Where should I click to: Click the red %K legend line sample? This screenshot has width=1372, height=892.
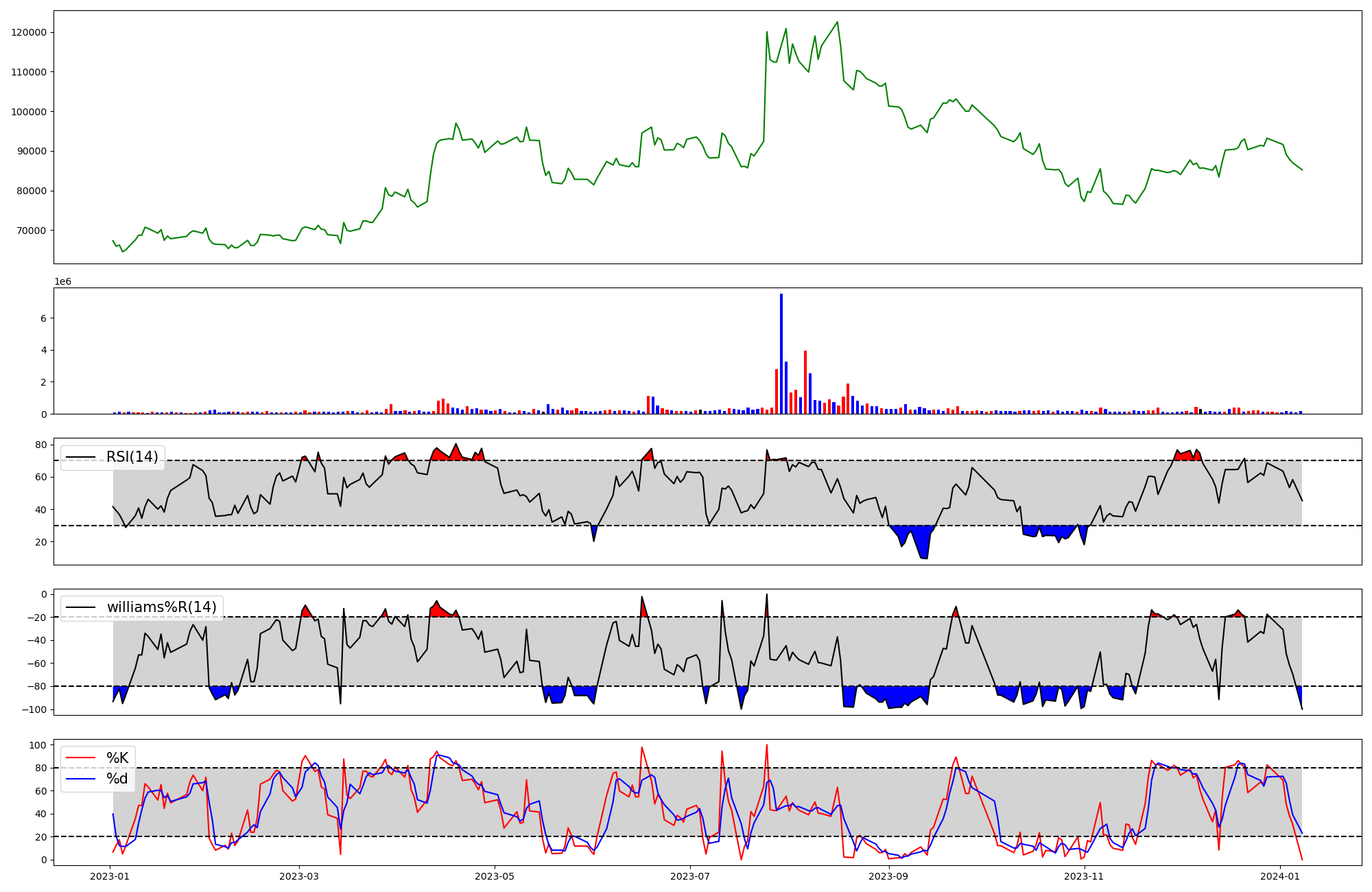coord(80,758)
